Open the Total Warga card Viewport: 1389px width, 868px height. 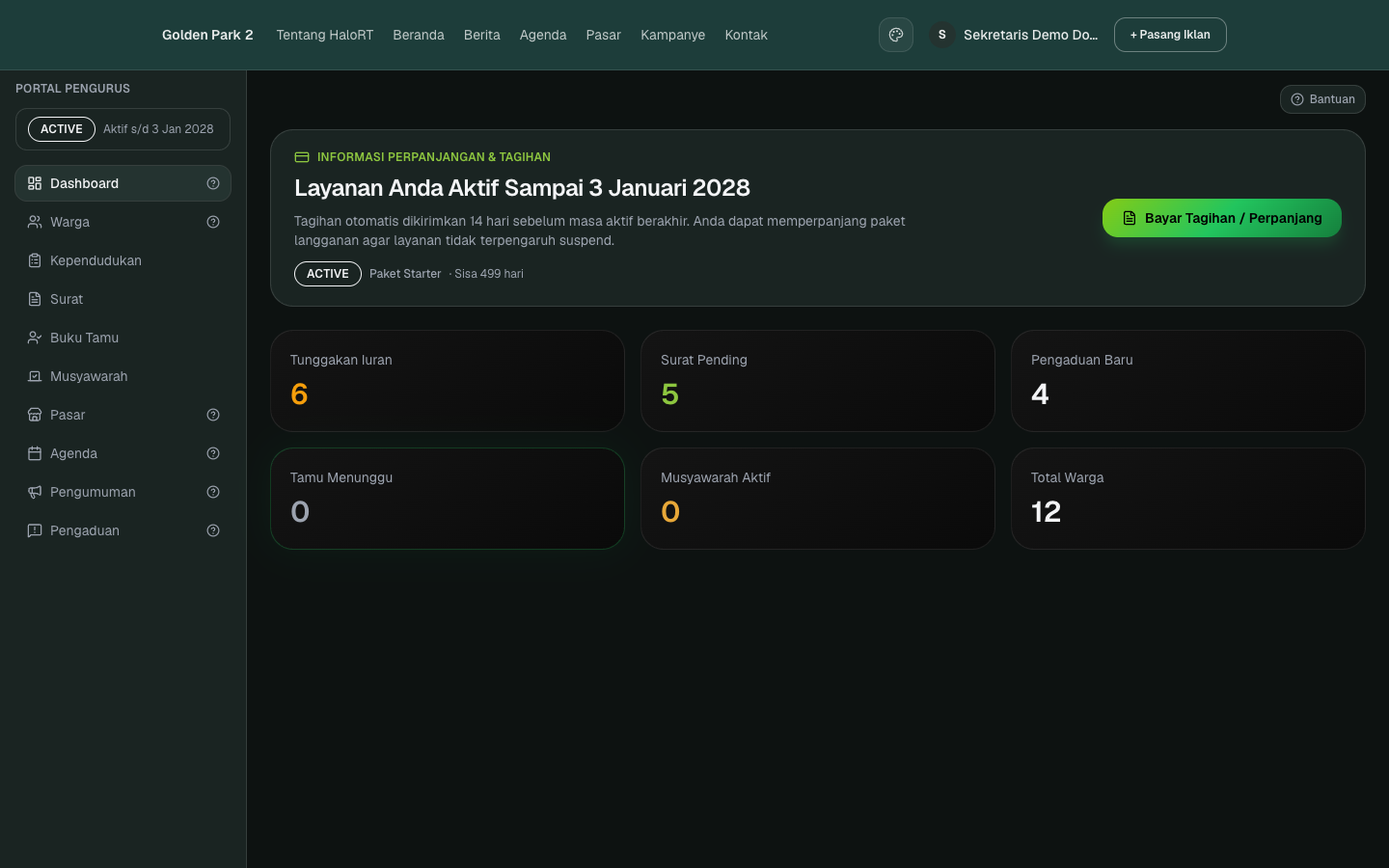pyautogui.click(x=1188, y=499)
